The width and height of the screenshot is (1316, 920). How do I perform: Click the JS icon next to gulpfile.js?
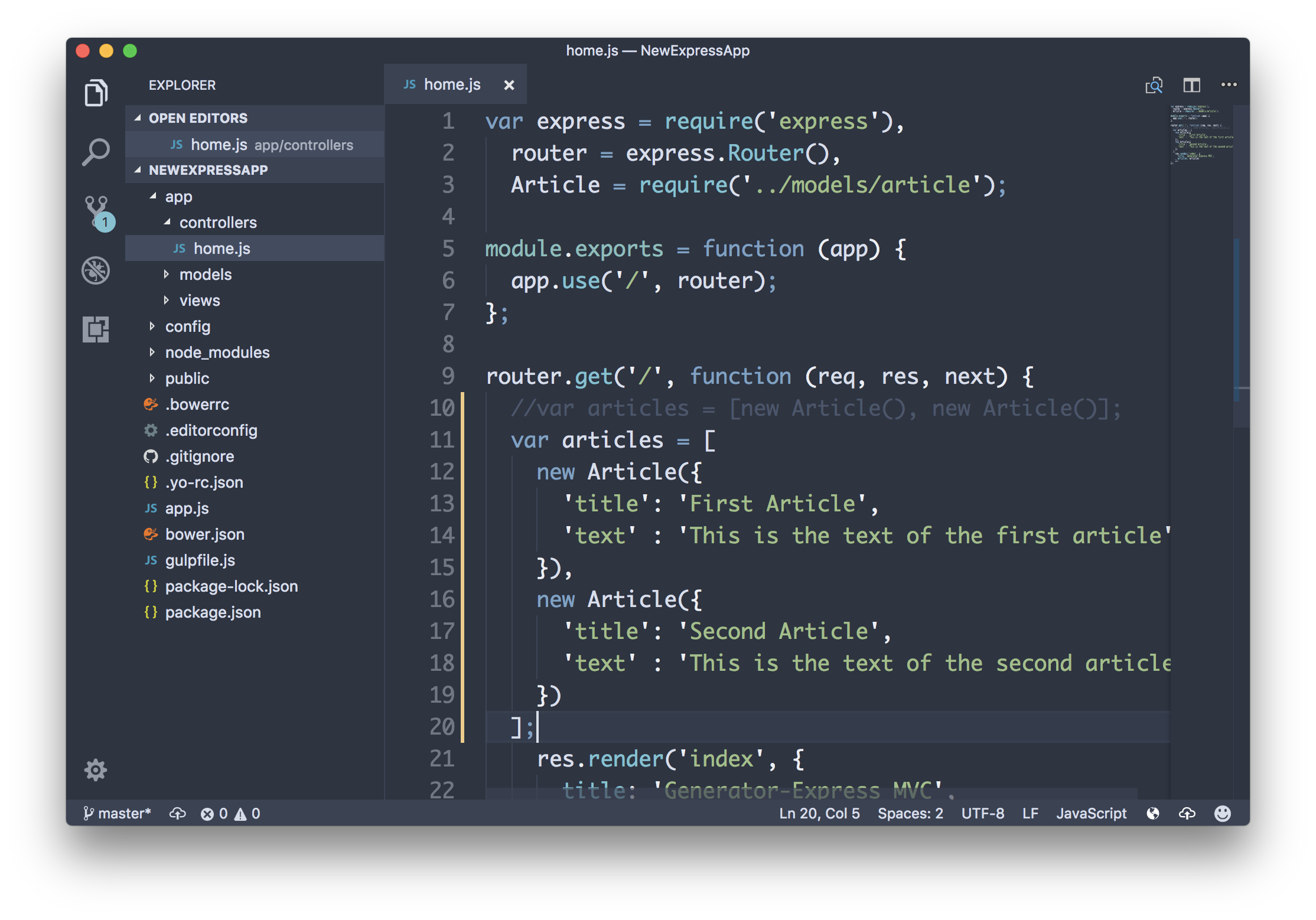point(151,560)
